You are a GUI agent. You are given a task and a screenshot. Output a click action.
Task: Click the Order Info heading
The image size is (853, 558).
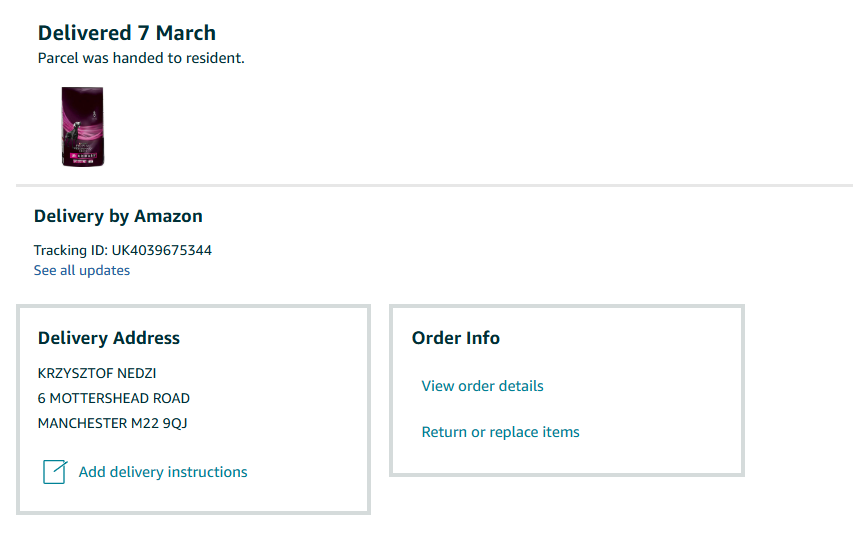(x=456, y=338)
